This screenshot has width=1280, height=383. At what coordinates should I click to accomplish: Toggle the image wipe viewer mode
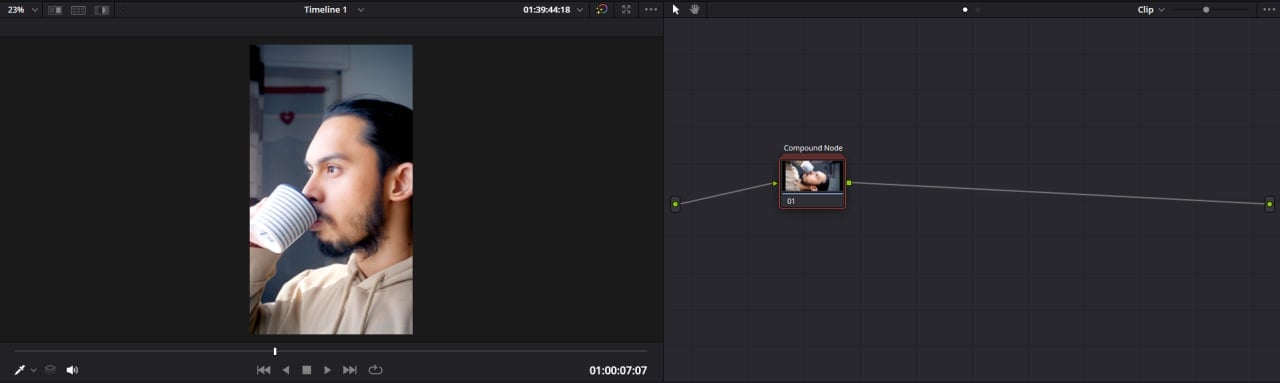pos(54,10)
